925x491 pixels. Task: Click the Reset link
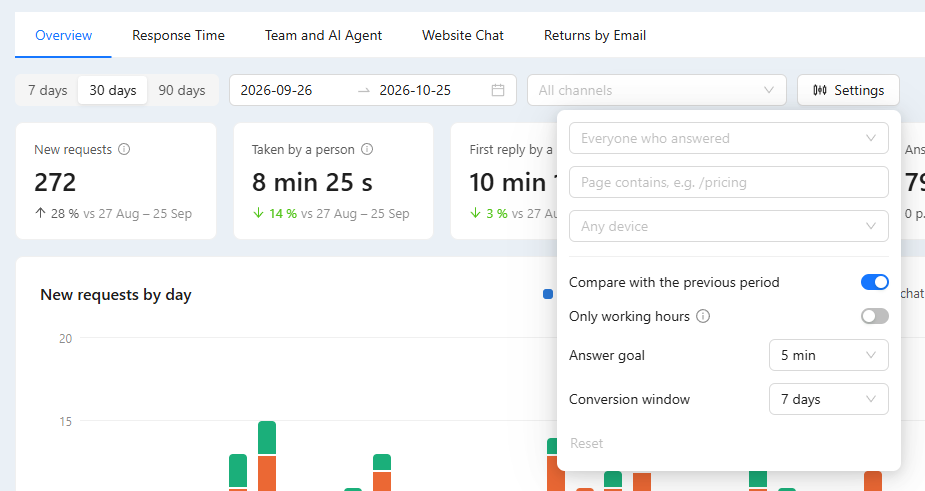[586, 443]
